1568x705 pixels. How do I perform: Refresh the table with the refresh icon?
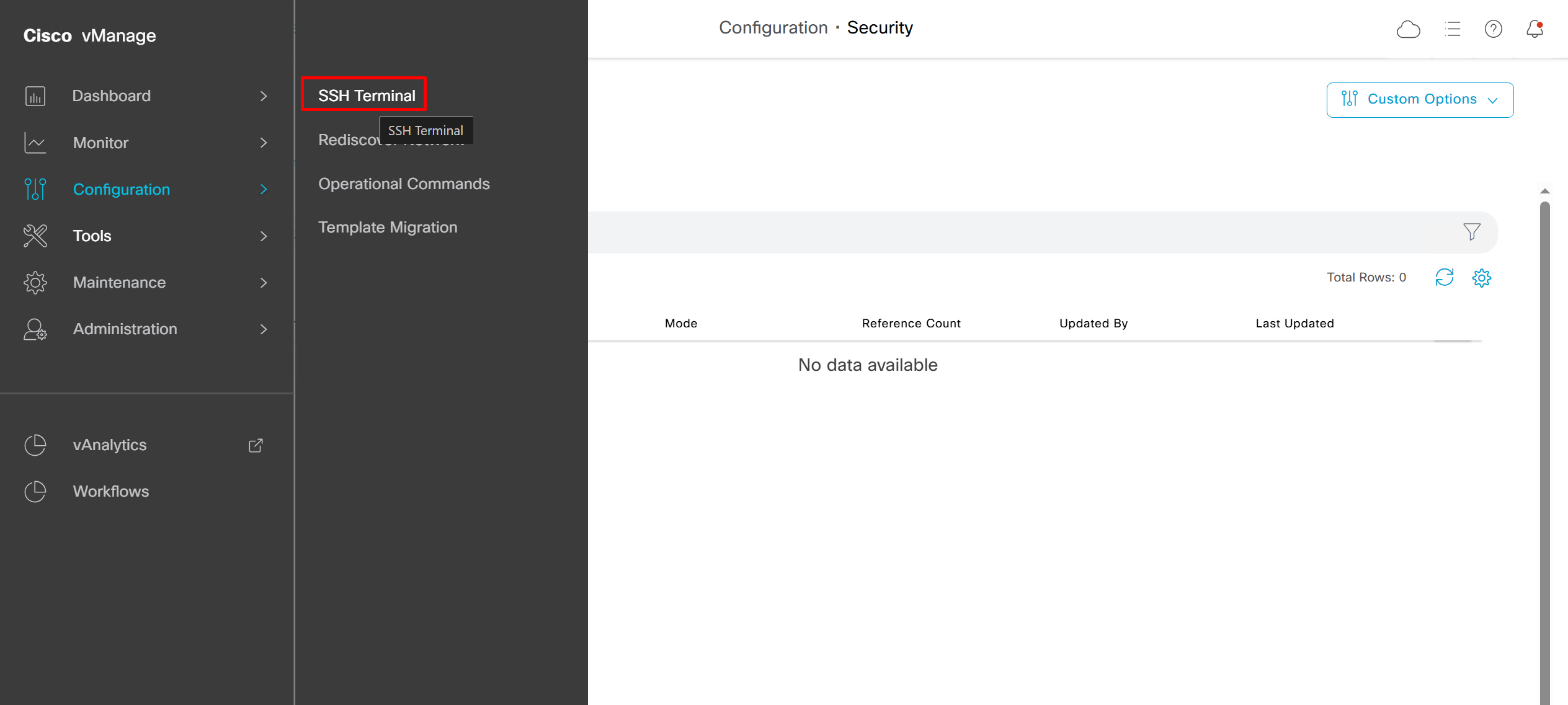coord(1444,277)
